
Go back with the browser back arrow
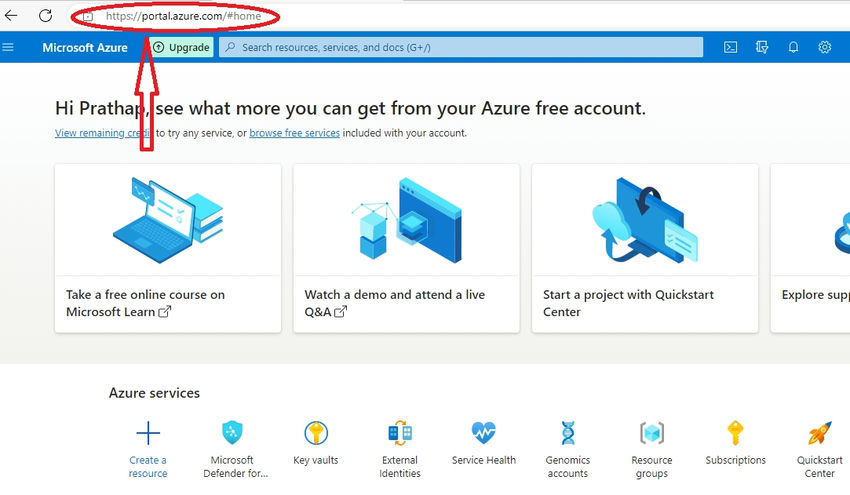click(11, 15)
